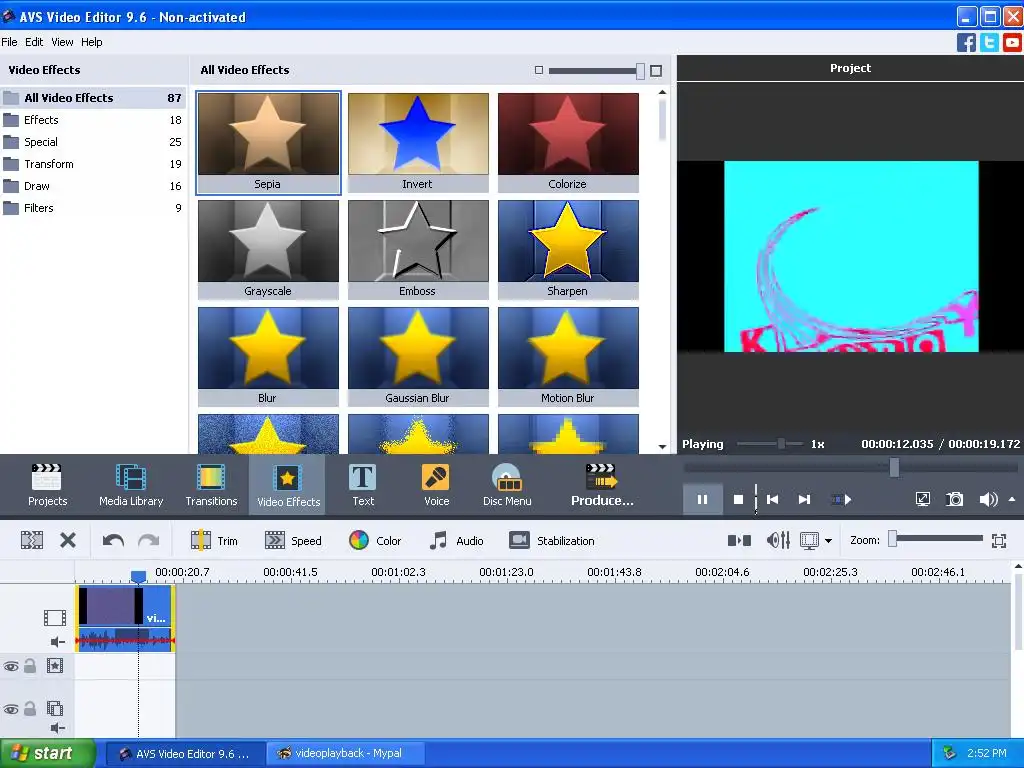Delete the selected clip with X icon
The height and width of the screenshot is (768, 1024).
pyautogui.click(x=68, y=541)
